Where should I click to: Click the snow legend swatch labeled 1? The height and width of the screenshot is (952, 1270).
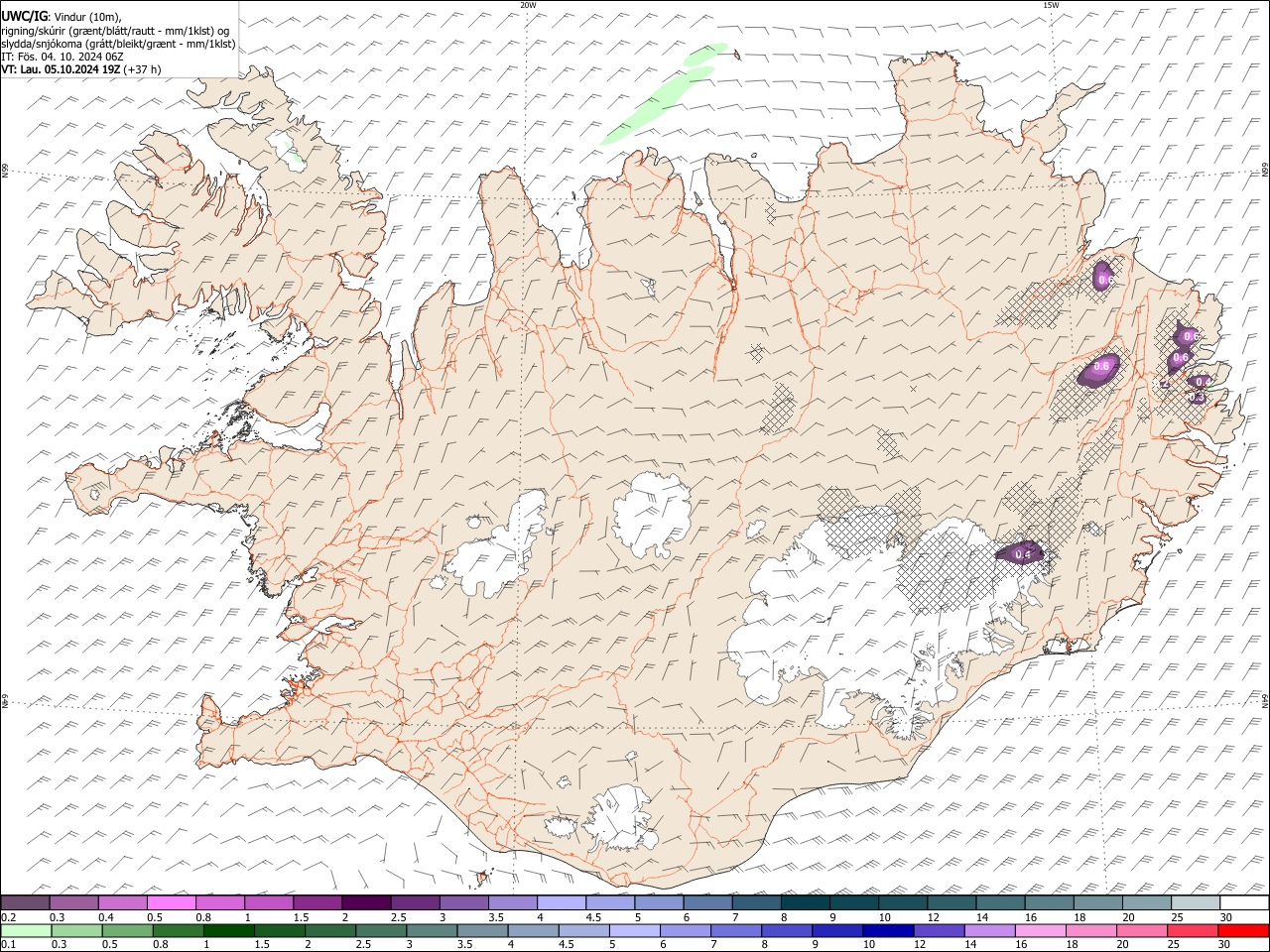click(x=268, y=902)
